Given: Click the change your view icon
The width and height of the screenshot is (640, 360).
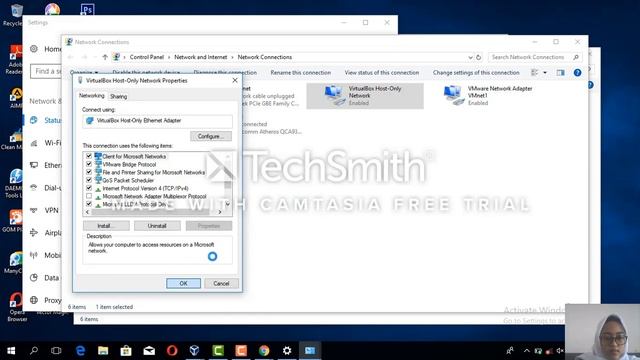Looking at the screenshot, I should click(534, 73).
